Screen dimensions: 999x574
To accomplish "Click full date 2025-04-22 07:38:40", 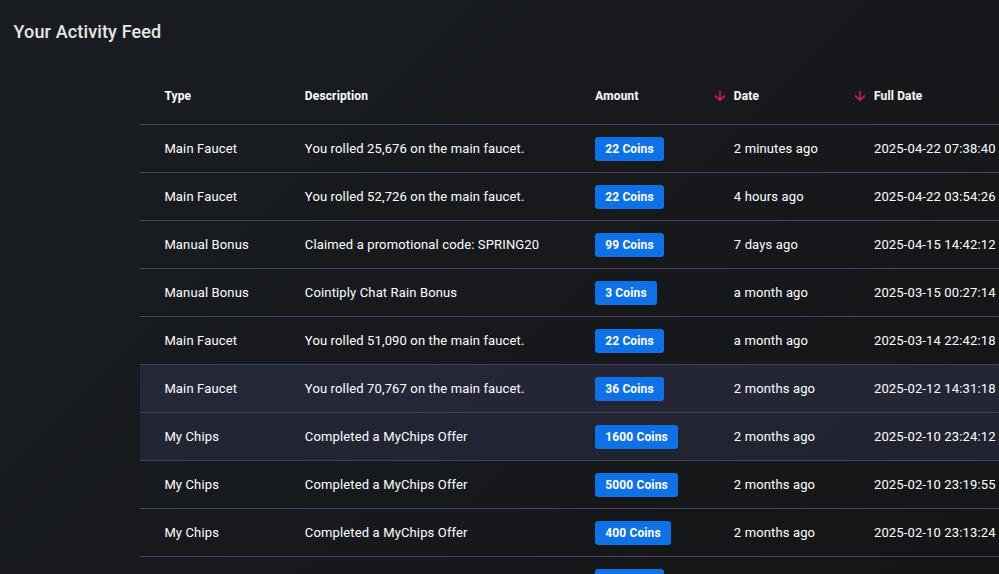I will tap(935, 148).
